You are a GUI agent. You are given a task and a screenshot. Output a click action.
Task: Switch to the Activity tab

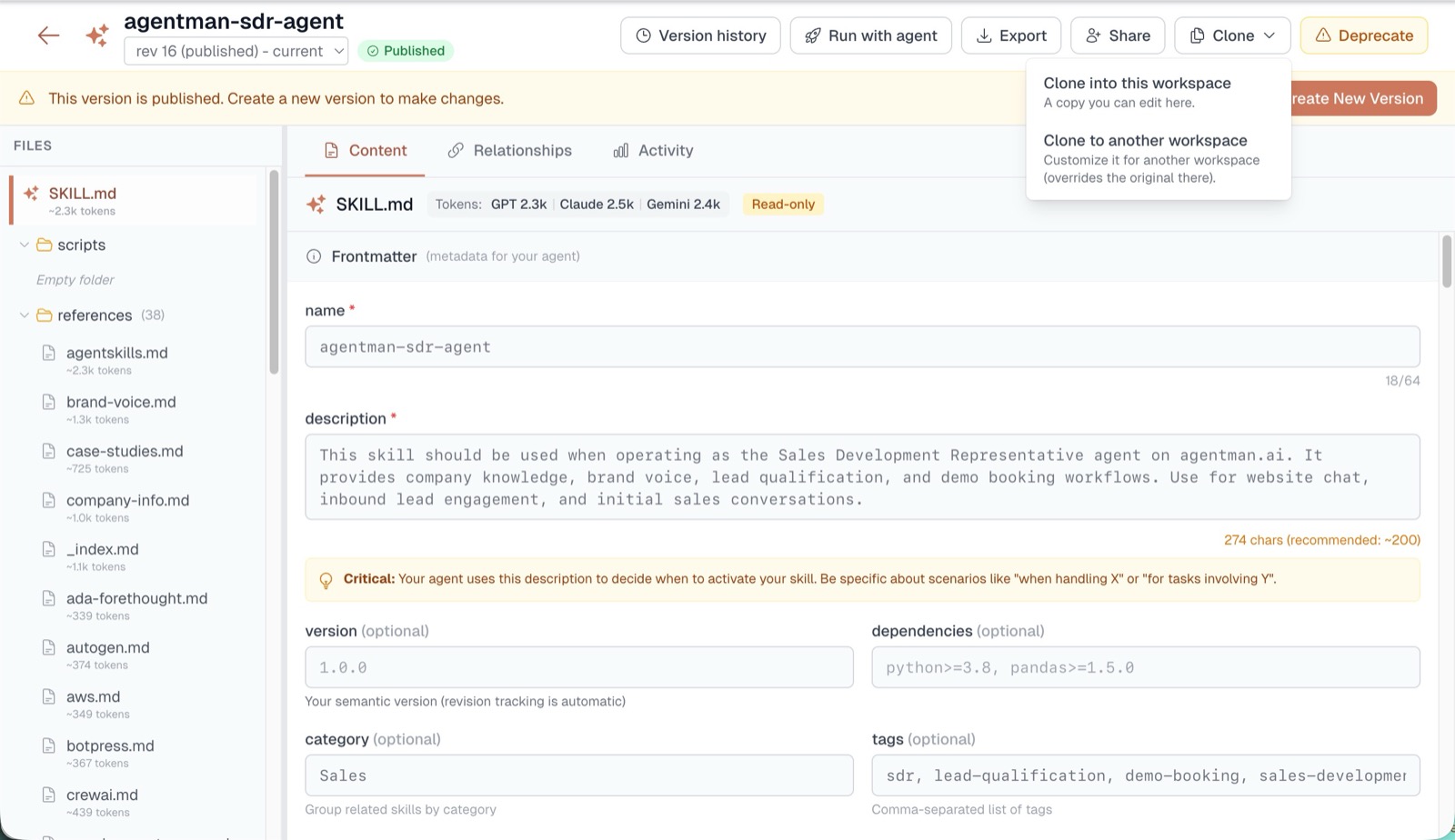(653, 151)
